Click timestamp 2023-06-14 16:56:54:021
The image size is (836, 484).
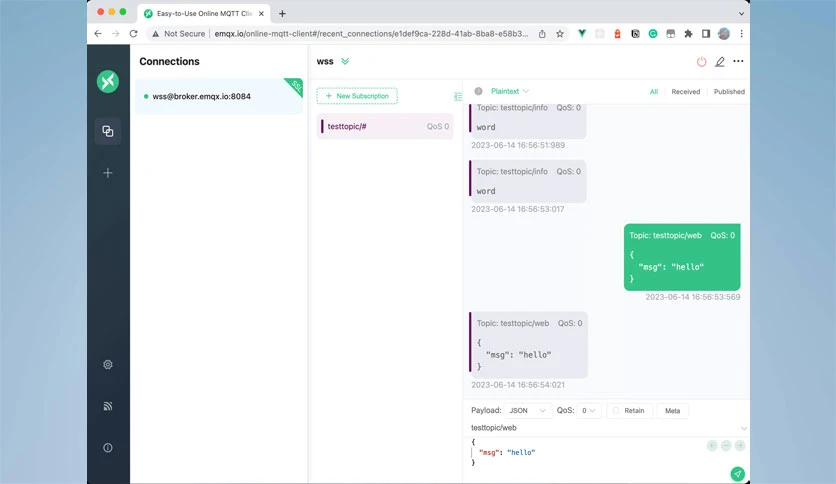pos(518,385)
